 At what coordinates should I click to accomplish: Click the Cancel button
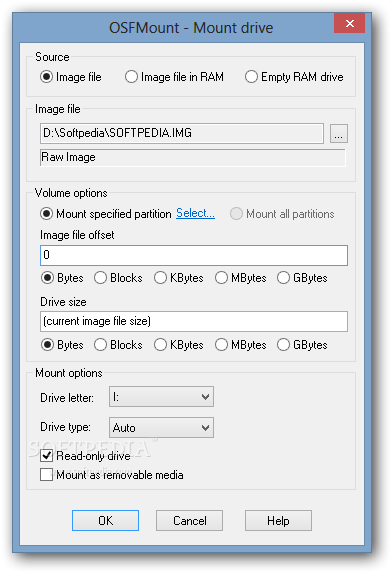[x=189, y=520]
